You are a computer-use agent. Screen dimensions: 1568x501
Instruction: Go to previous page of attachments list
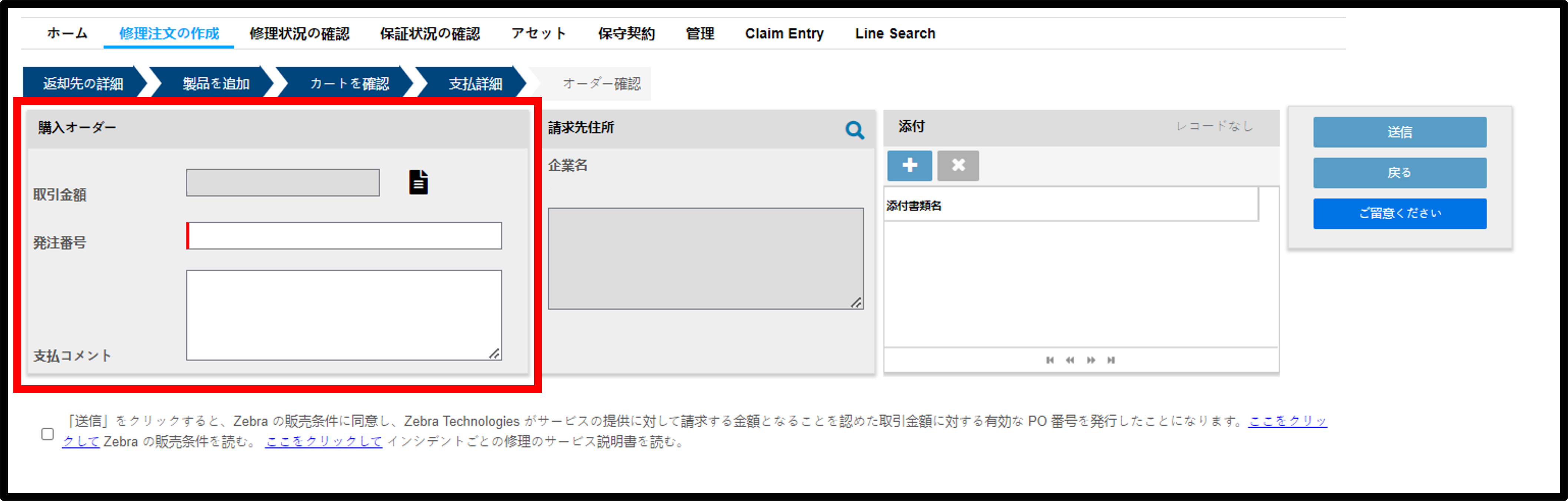(x=1070, y=360)
